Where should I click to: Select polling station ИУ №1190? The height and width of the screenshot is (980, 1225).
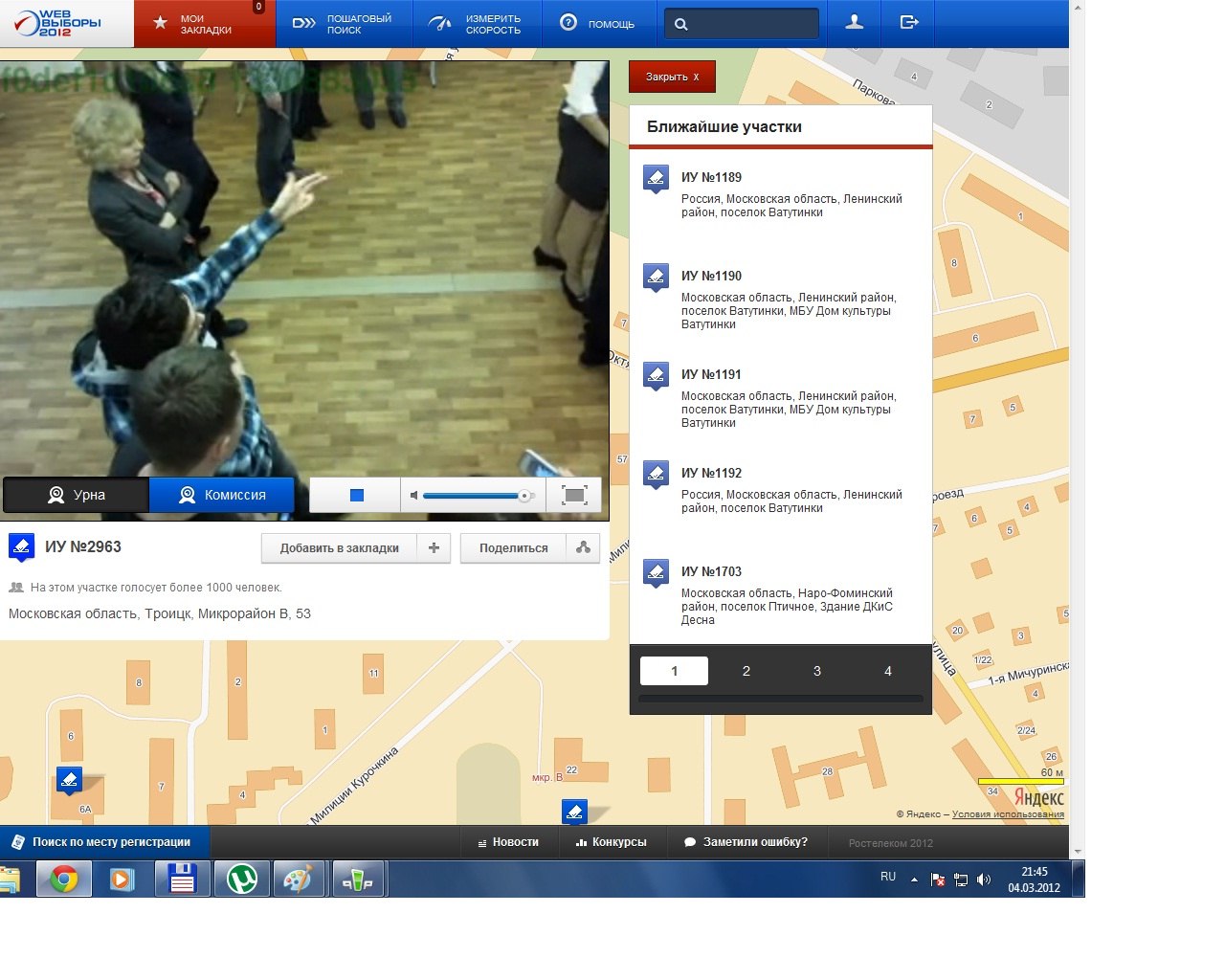coord(711,276)
